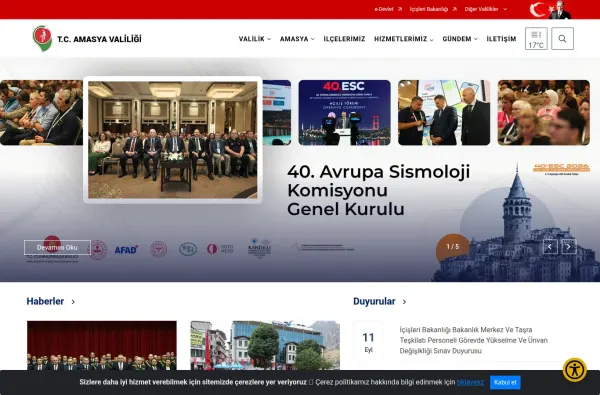Click the arrow next to Haberler
This screenshot has width=600, height=395.
[x=73, y=302]
